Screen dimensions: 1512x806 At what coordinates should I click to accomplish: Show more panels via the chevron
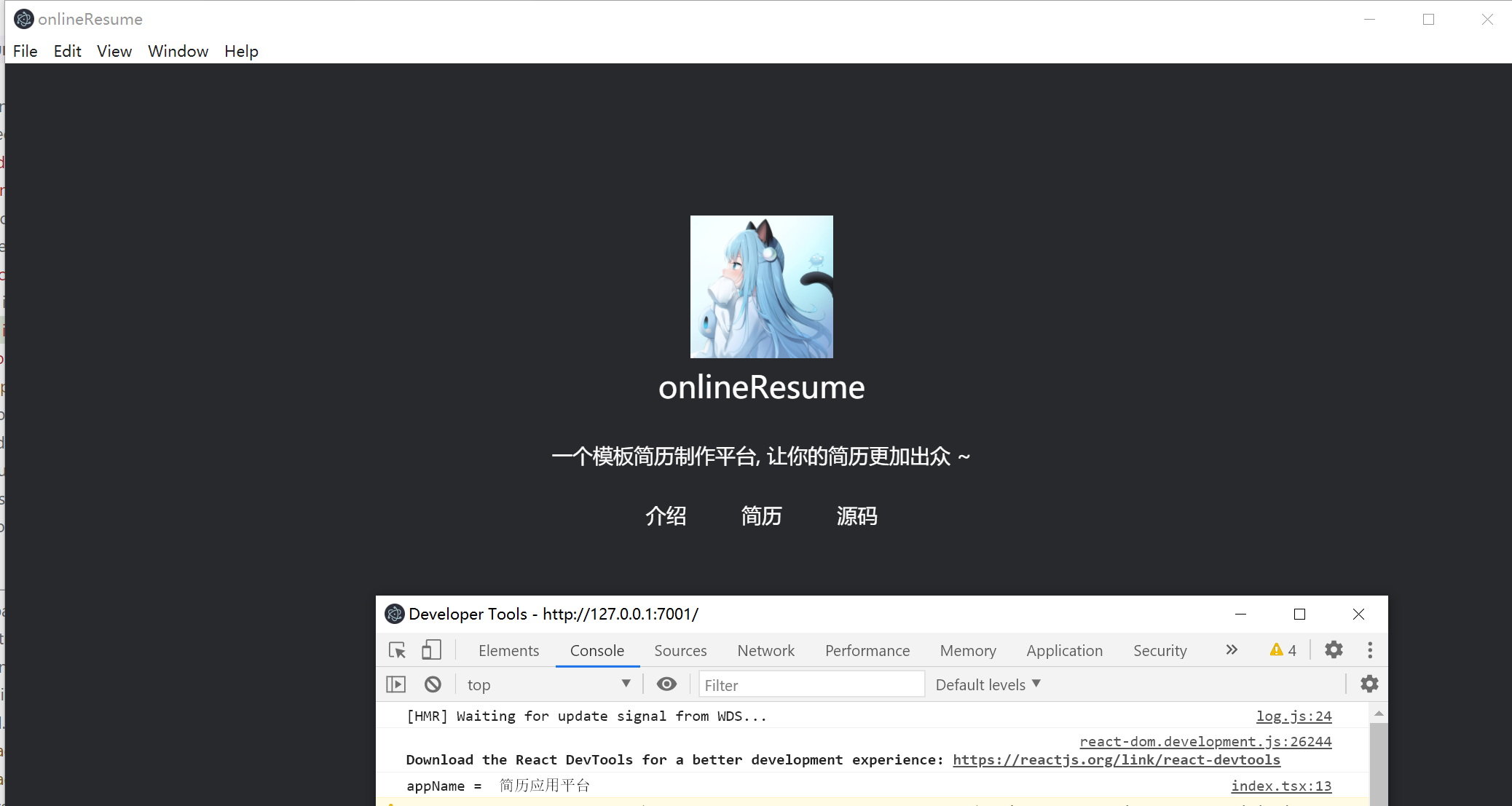(1231, 649)
